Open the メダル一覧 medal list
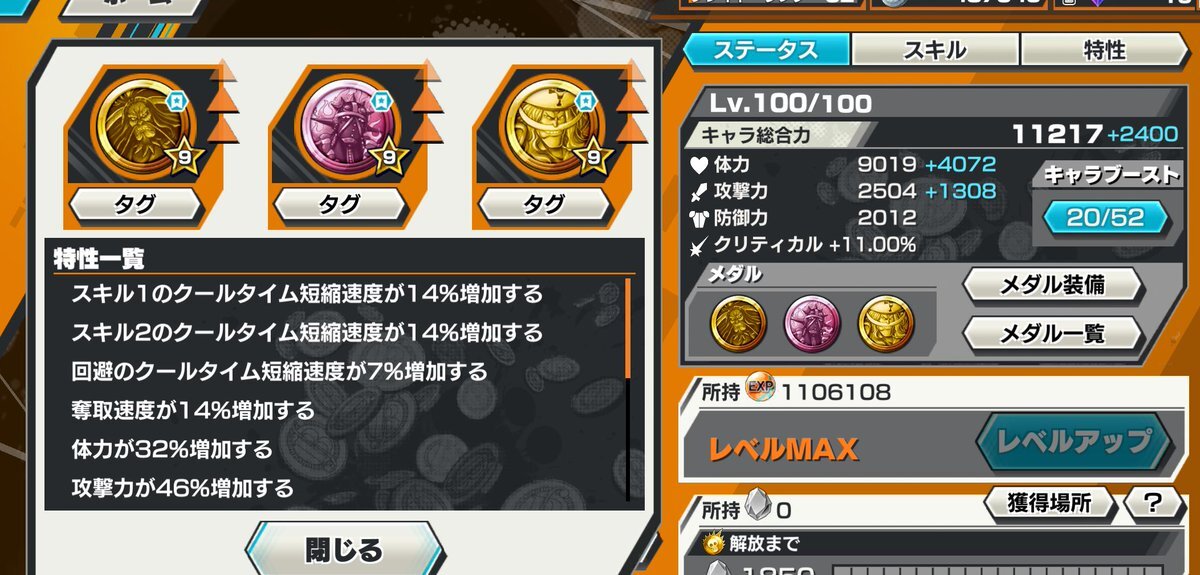1200x575 pixels. 1053,332
